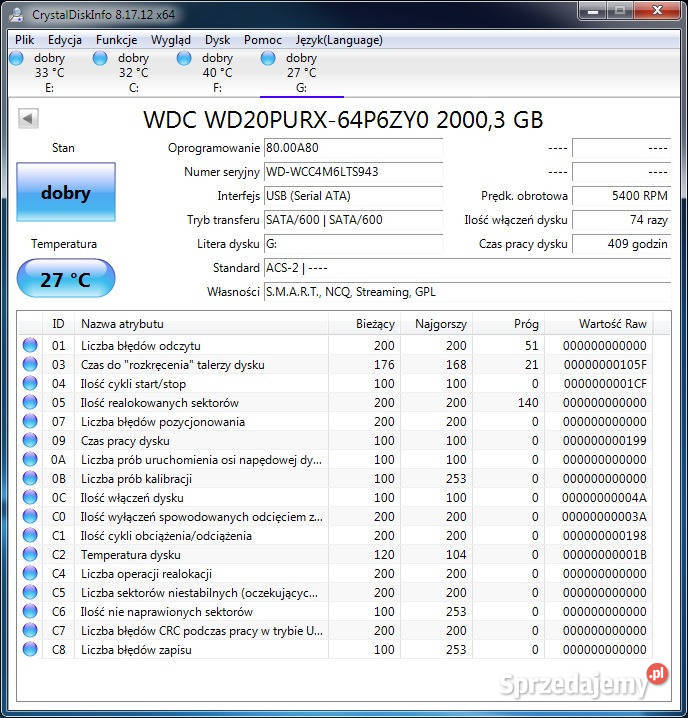Select disk G: at 27 °C
Viewport: 688px width, 718px height.
click(x=301, y=73)
